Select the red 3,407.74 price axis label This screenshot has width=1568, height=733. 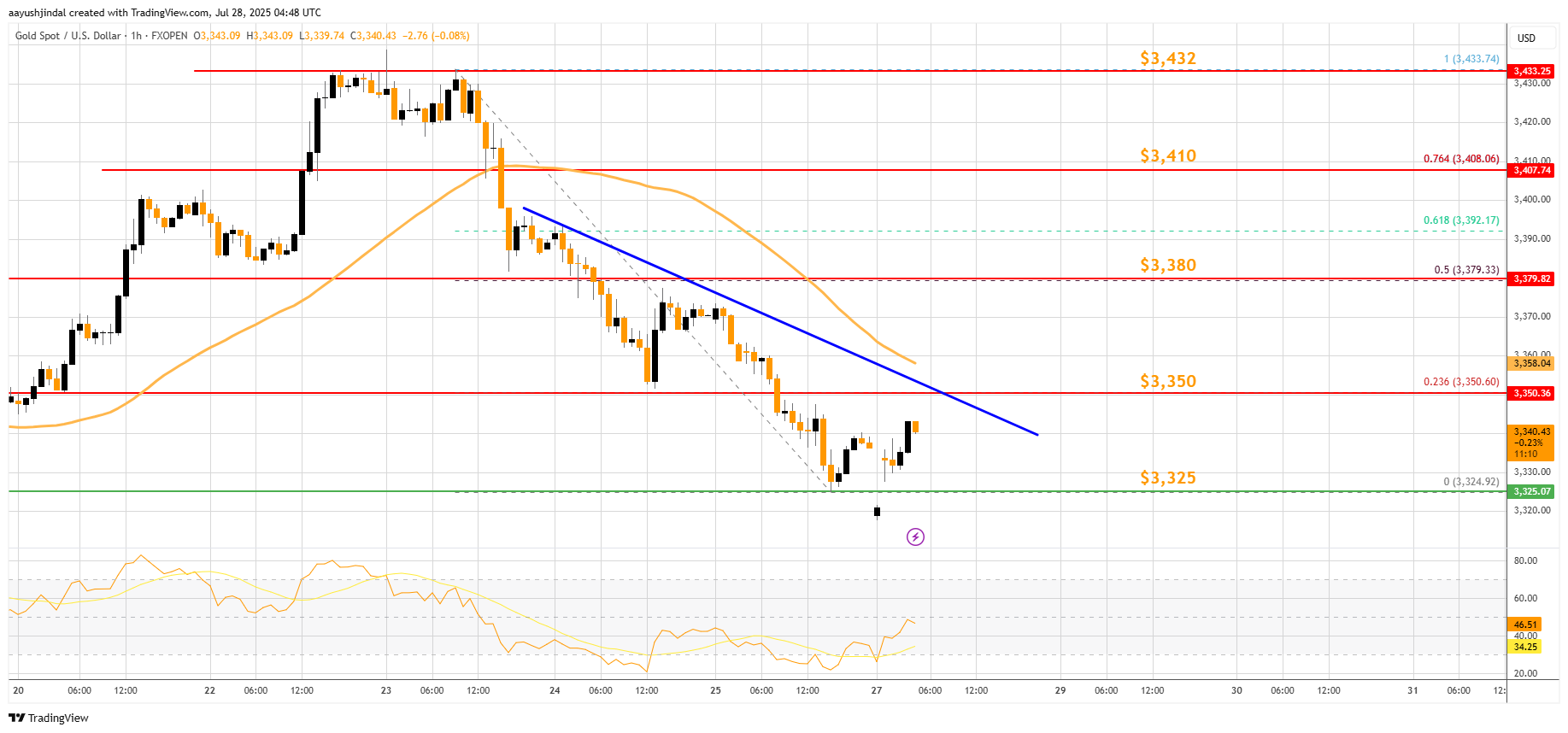point(1531,170)
